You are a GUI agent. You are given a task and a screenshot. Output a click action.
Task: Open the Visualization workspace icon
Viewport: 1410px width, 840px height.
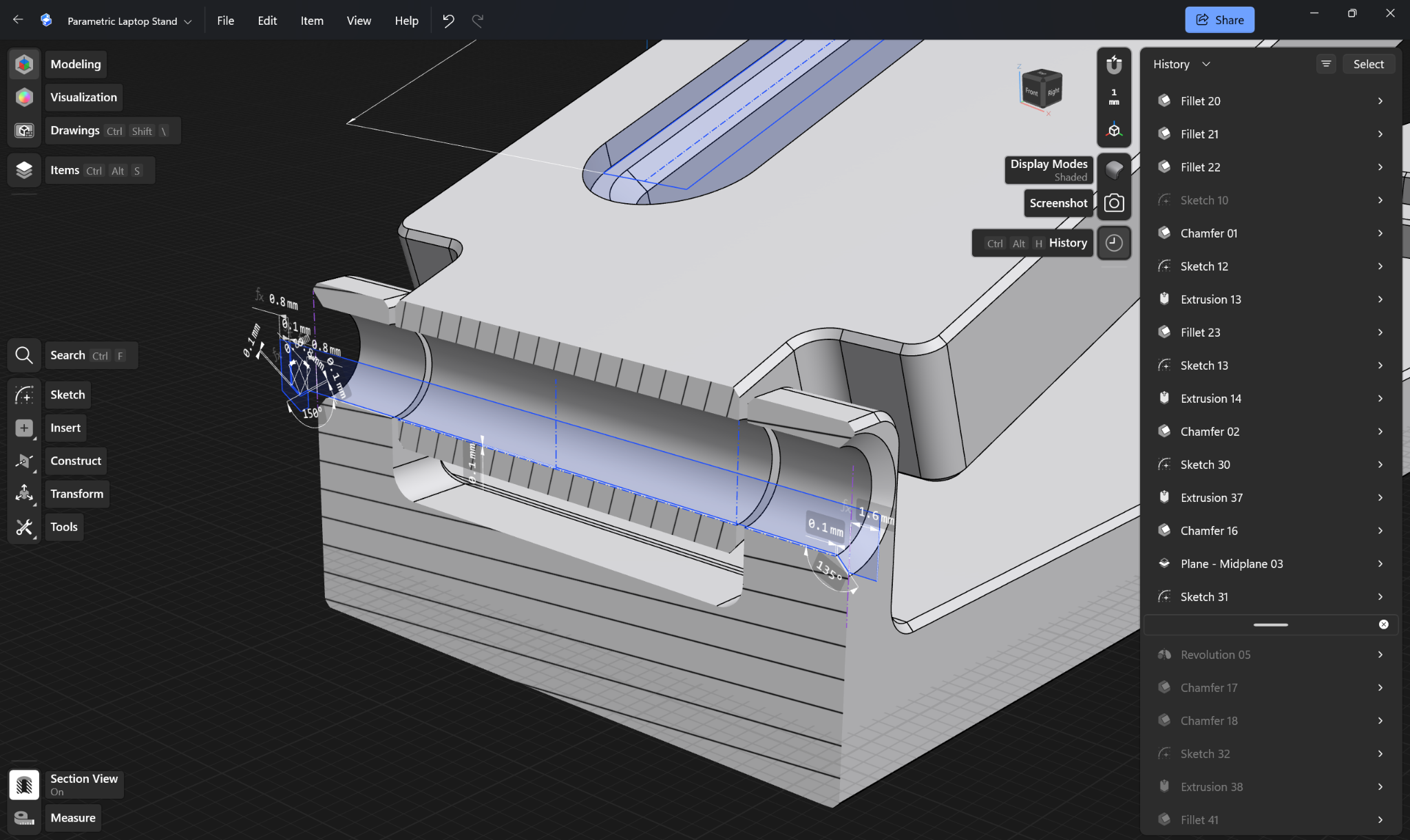(24, 97)
